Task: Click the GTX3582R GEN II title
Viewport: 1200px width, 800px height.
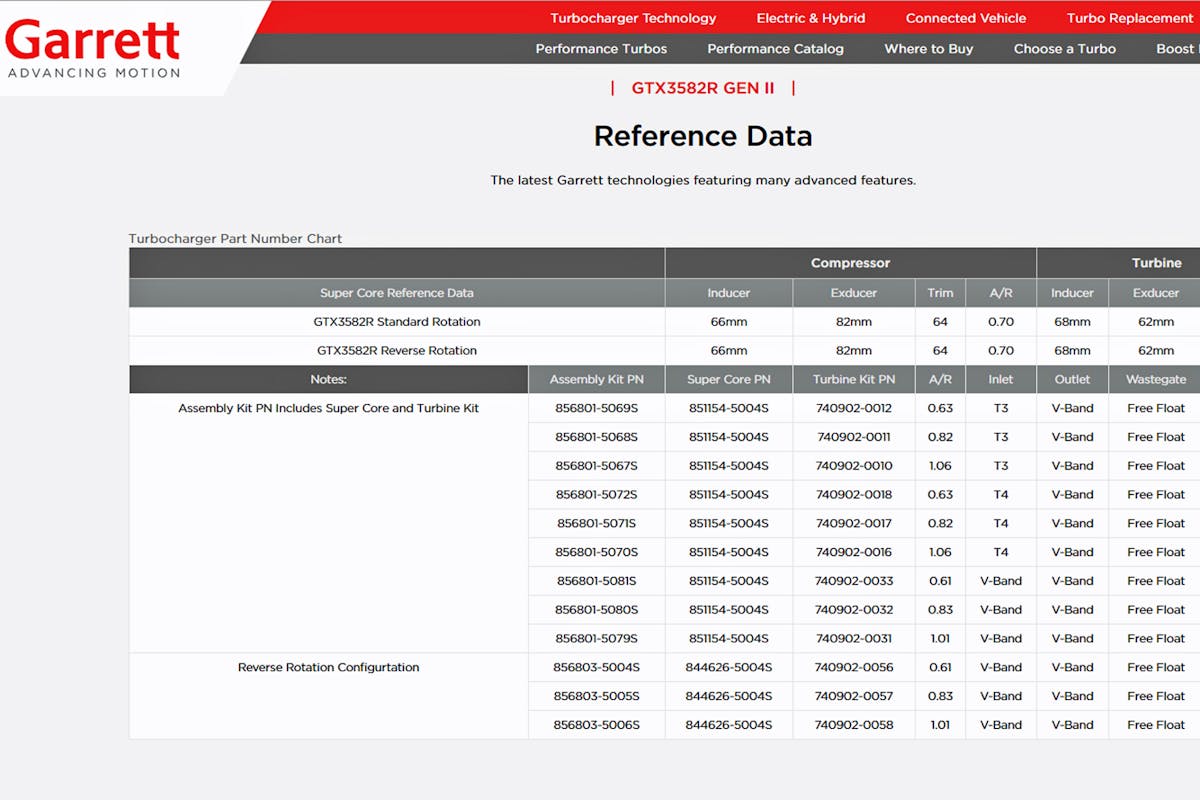Action: click(x=703, y=88)
